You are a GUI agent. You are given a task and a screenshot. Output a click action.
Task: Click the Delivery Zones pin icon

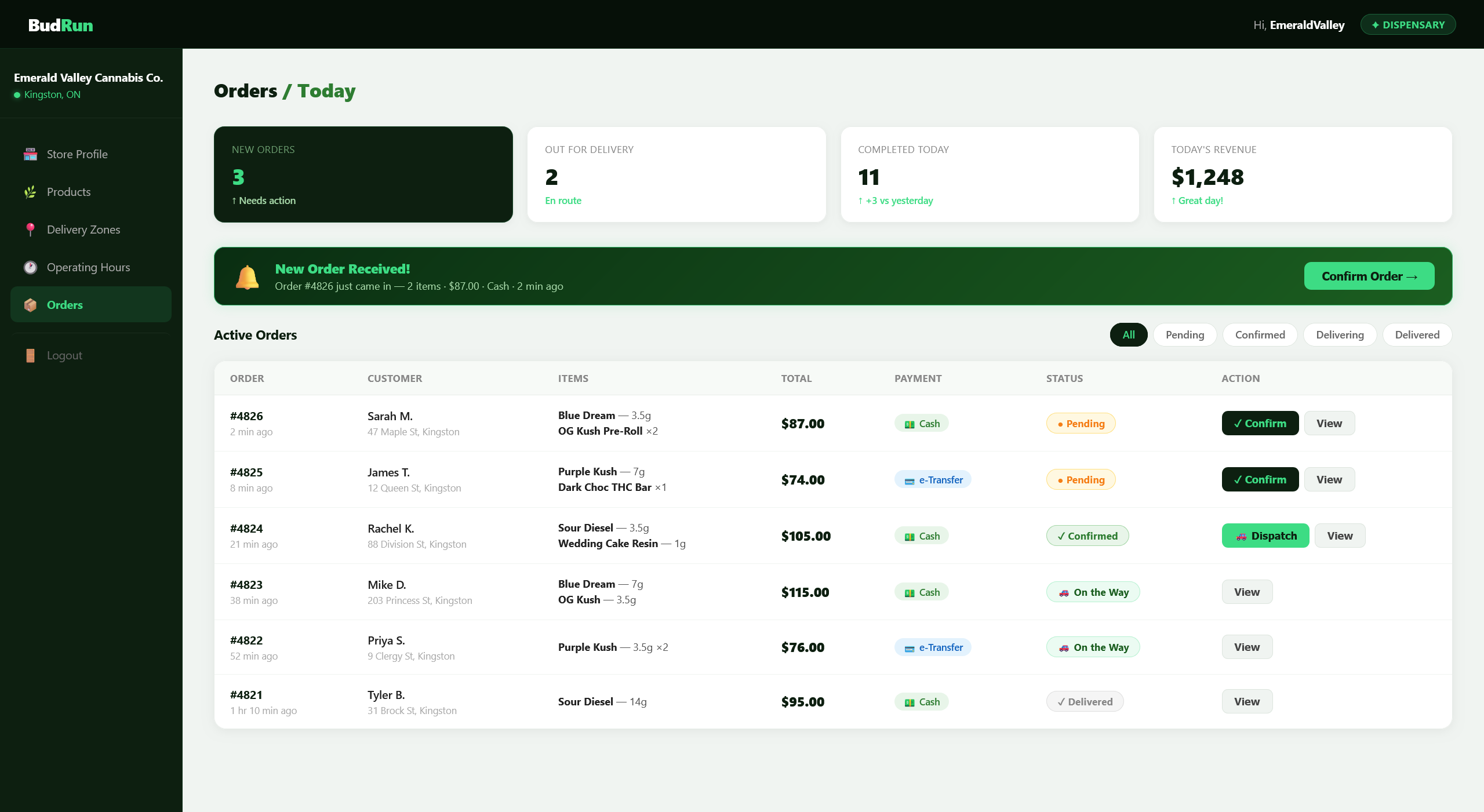(30, 230)
